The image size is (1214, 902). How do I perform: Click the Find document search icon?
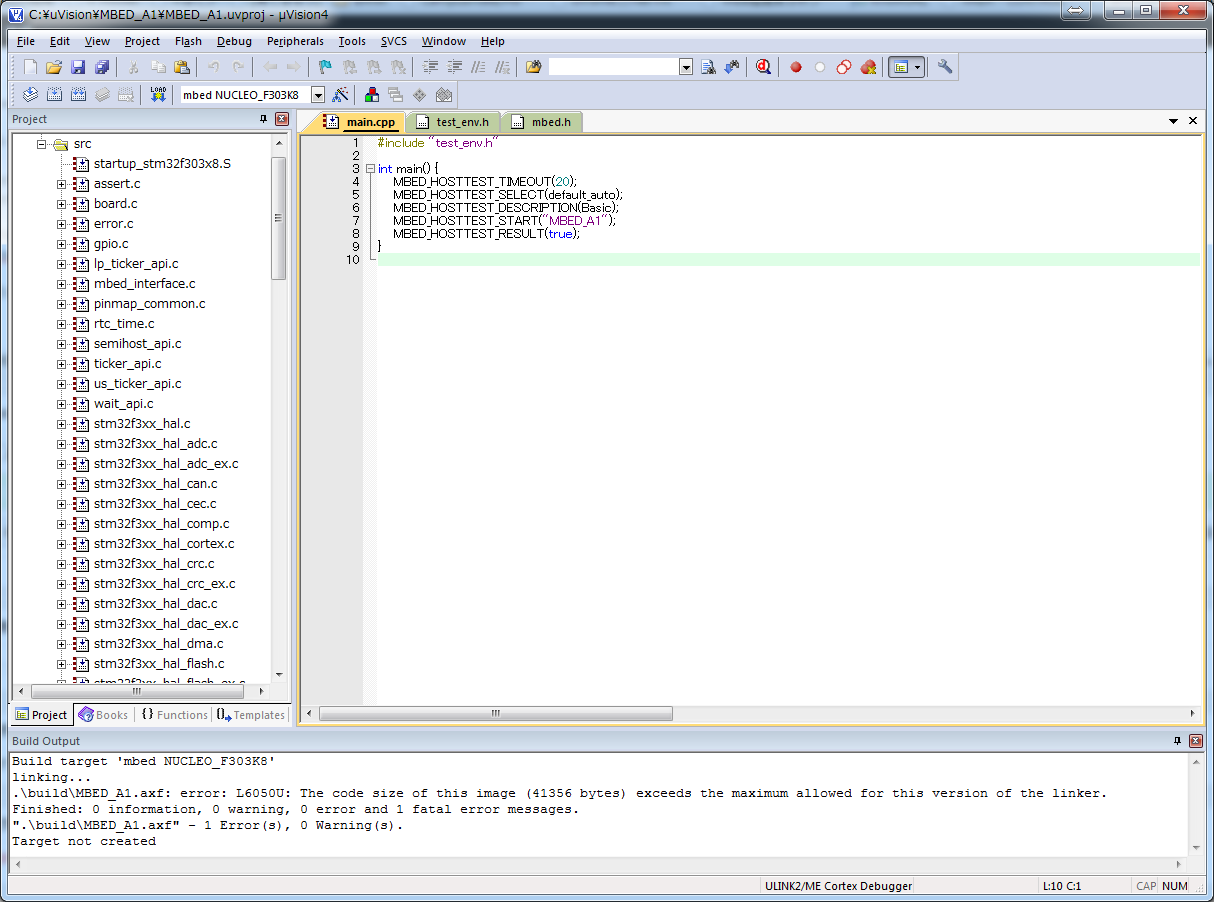pos(708,67)
